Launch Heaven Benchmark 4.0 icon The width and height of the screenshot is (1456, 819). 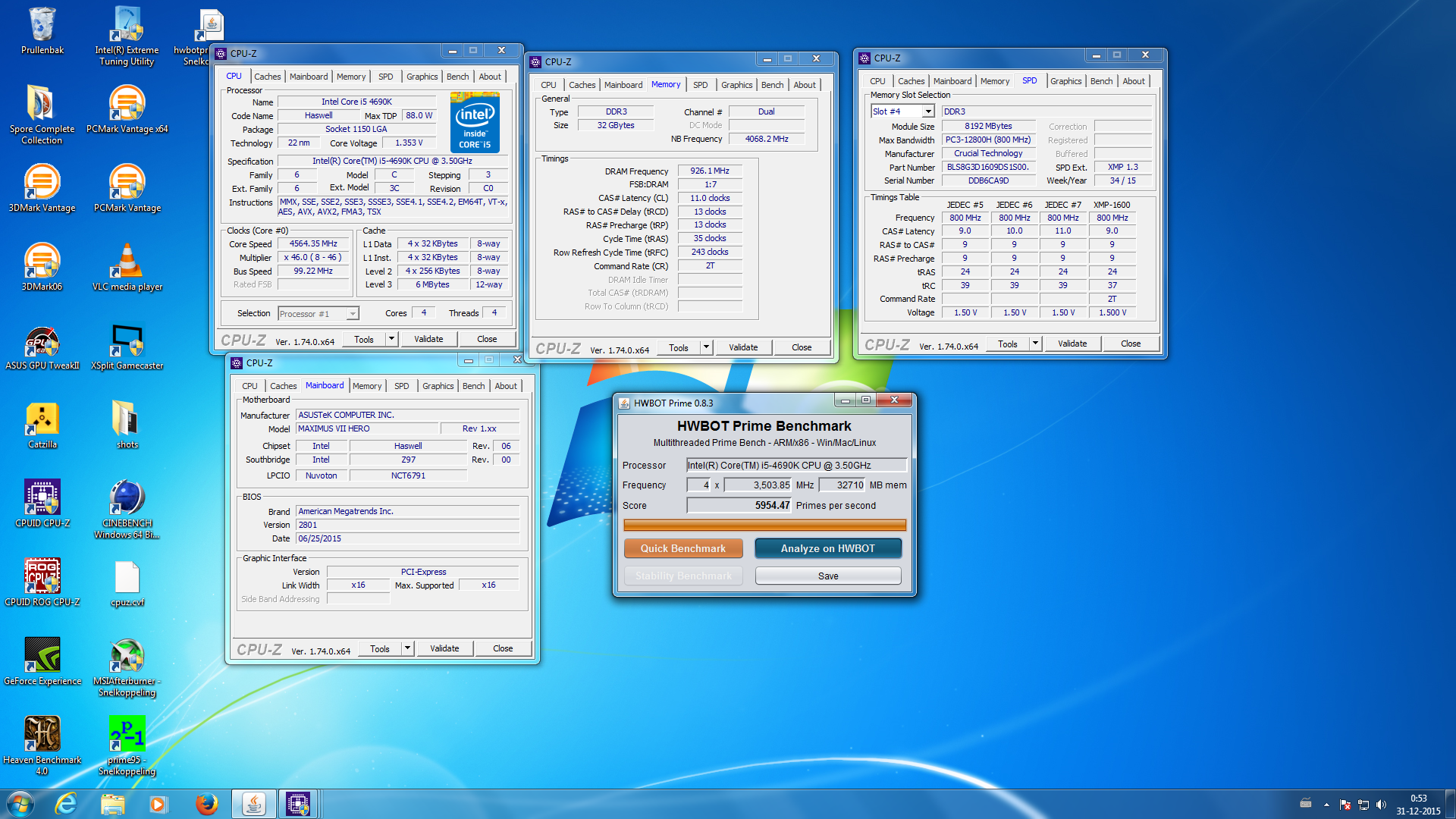(x=42, y=745)
